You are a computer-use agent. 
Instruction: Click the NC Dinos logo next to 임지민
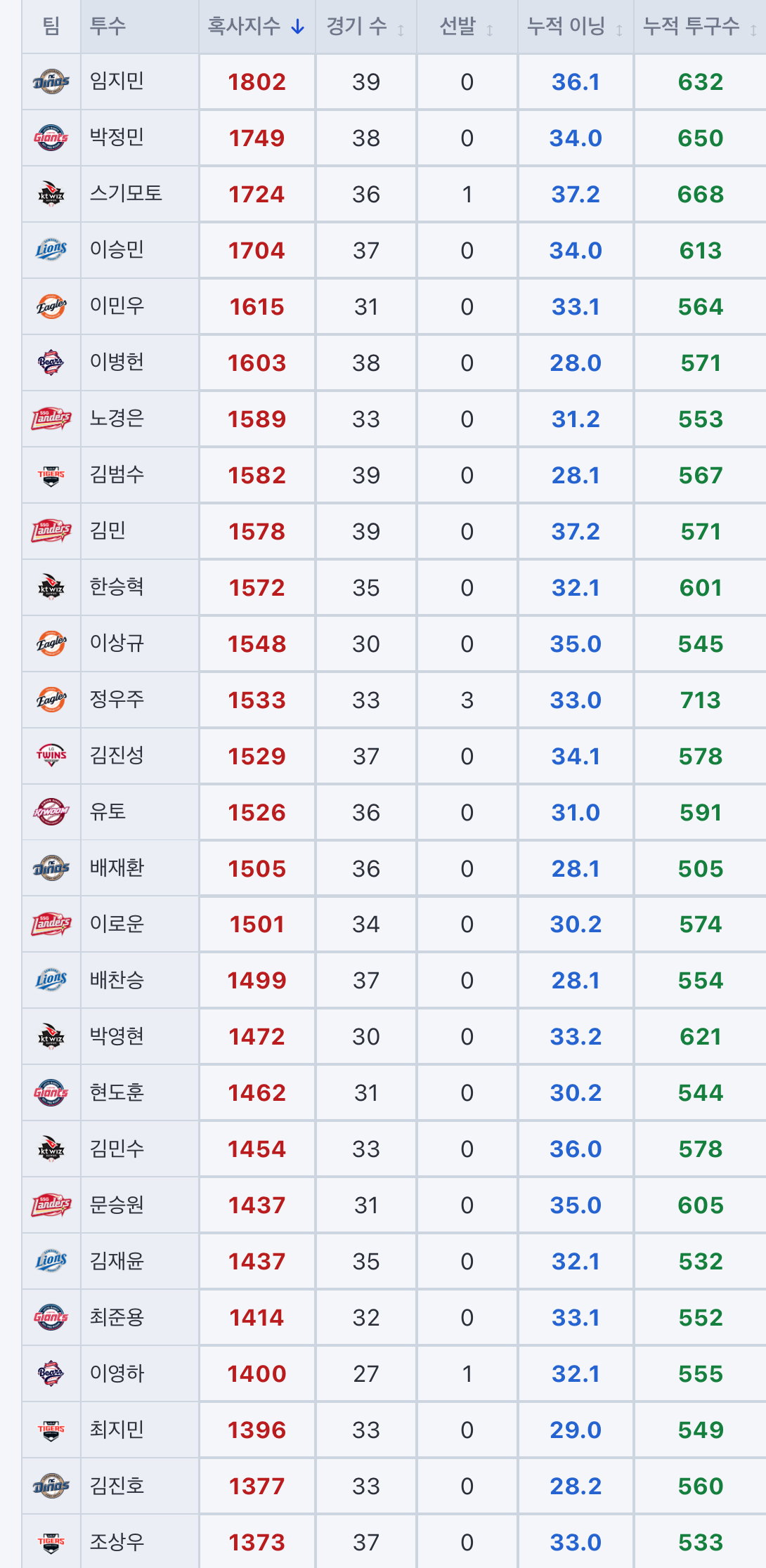click(x=51, y=81)
